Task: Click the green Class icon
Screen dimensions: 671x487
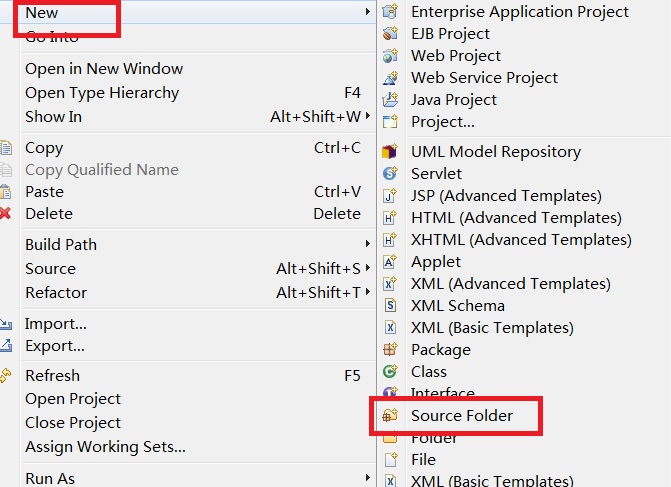Action: tap(391, 372)
